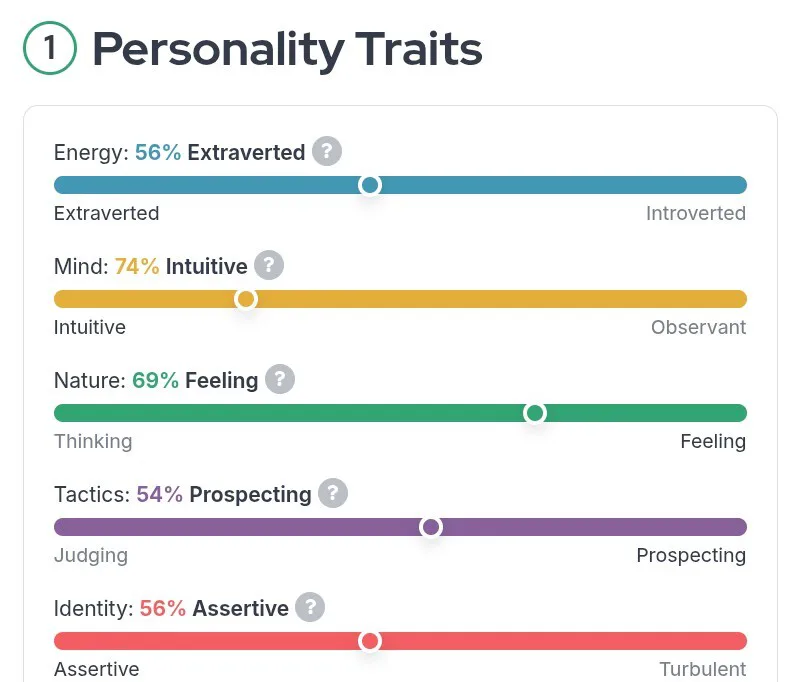
Task: Click the Observant label under Mind bar
Action: click(x=698, y=327)
